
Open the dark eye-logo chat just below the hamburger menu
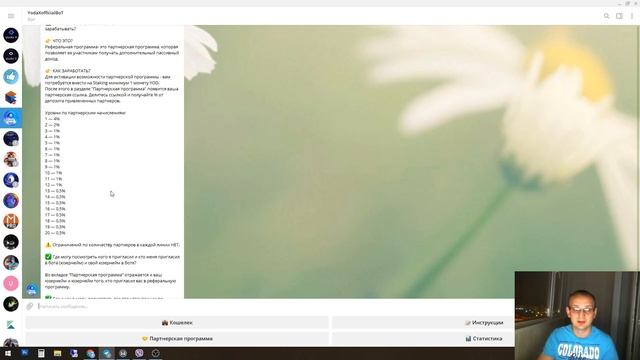point(11,35)
